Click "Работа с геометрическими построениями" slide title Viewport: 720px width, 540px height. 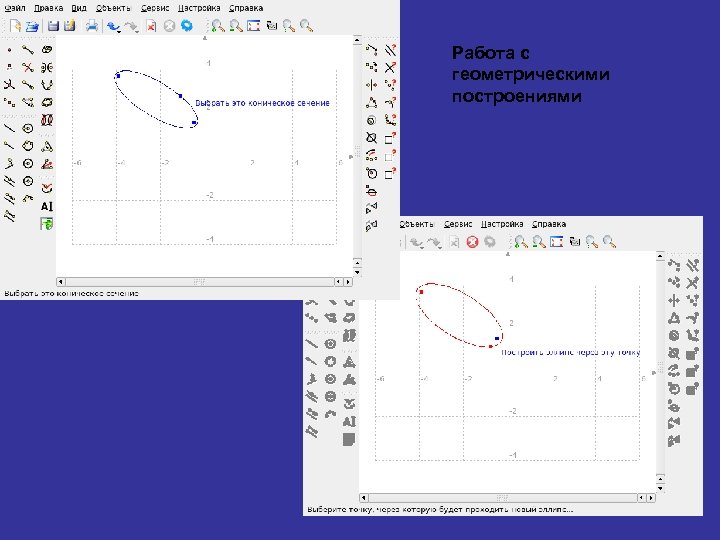[530, 74]
